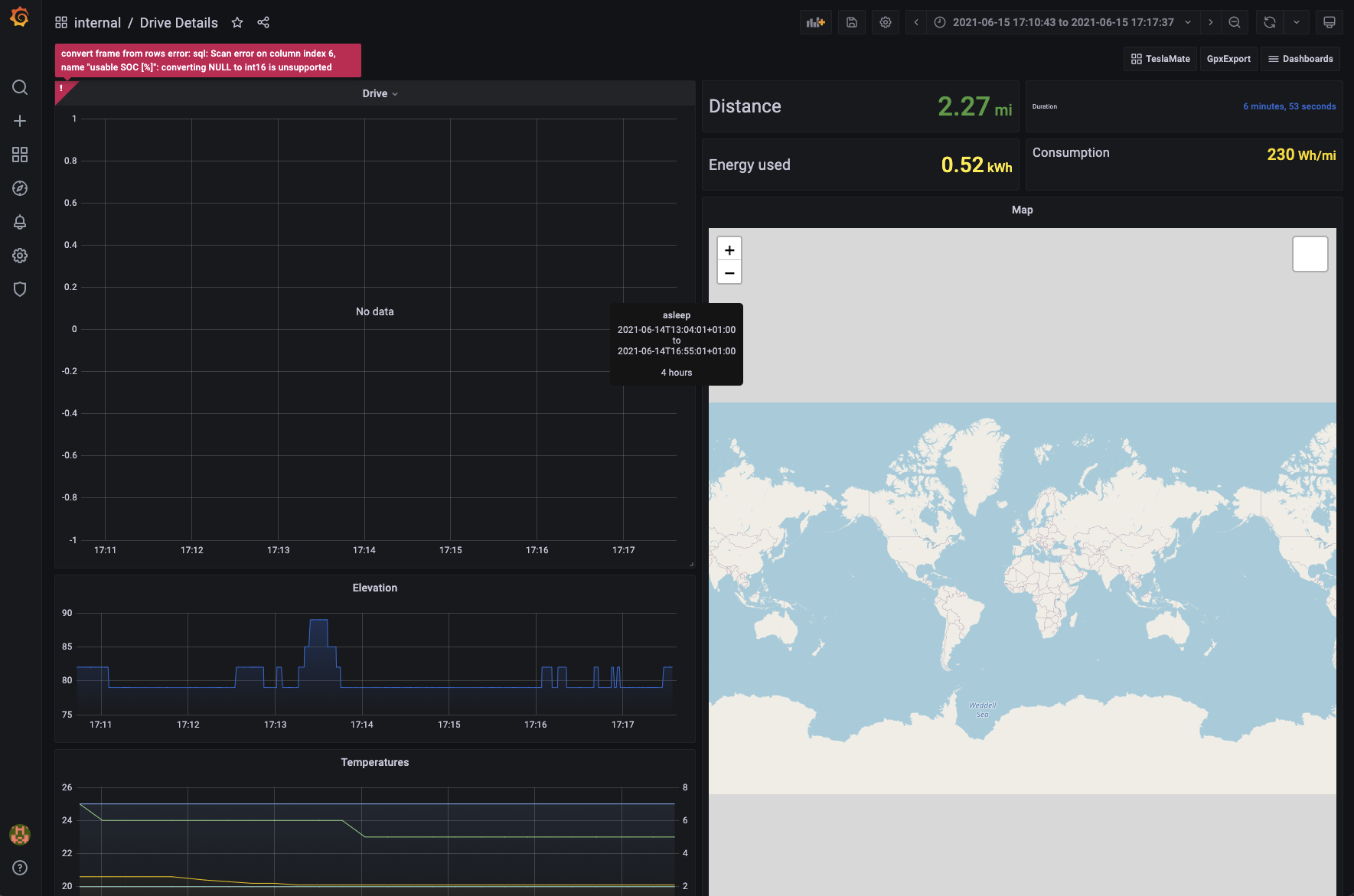Open Grafana Alerting via bell icon
Viewport: 1354px width, 896px height.
20,222
